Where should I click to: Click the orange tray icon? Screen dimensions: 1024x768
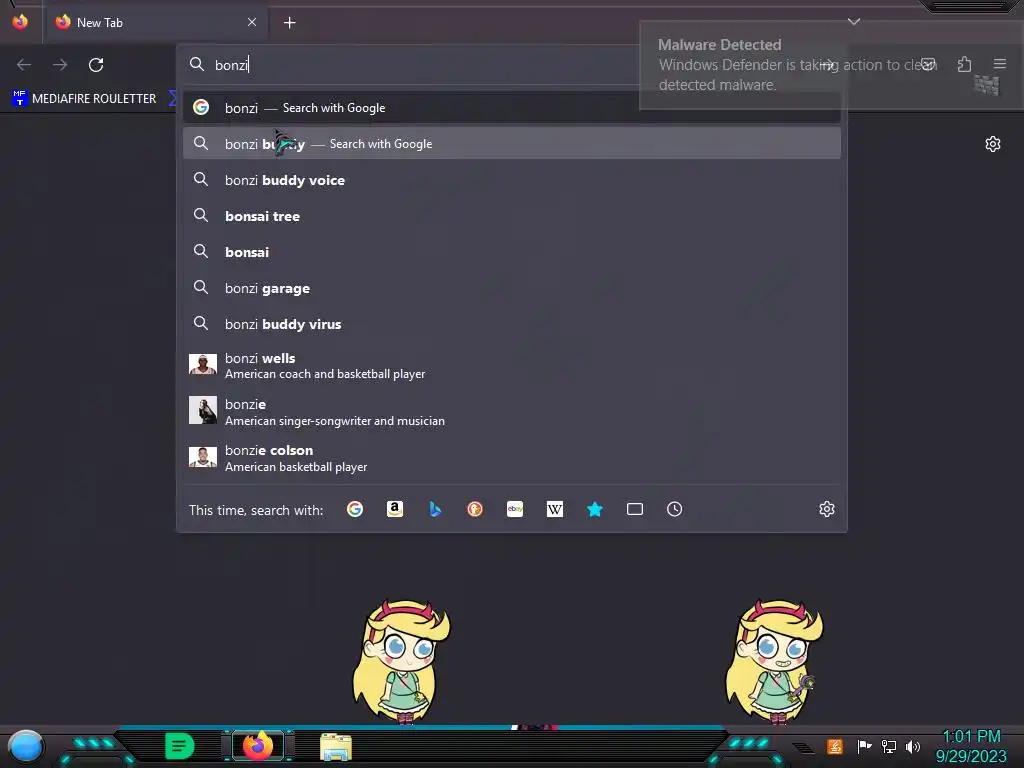click(835, 746)
